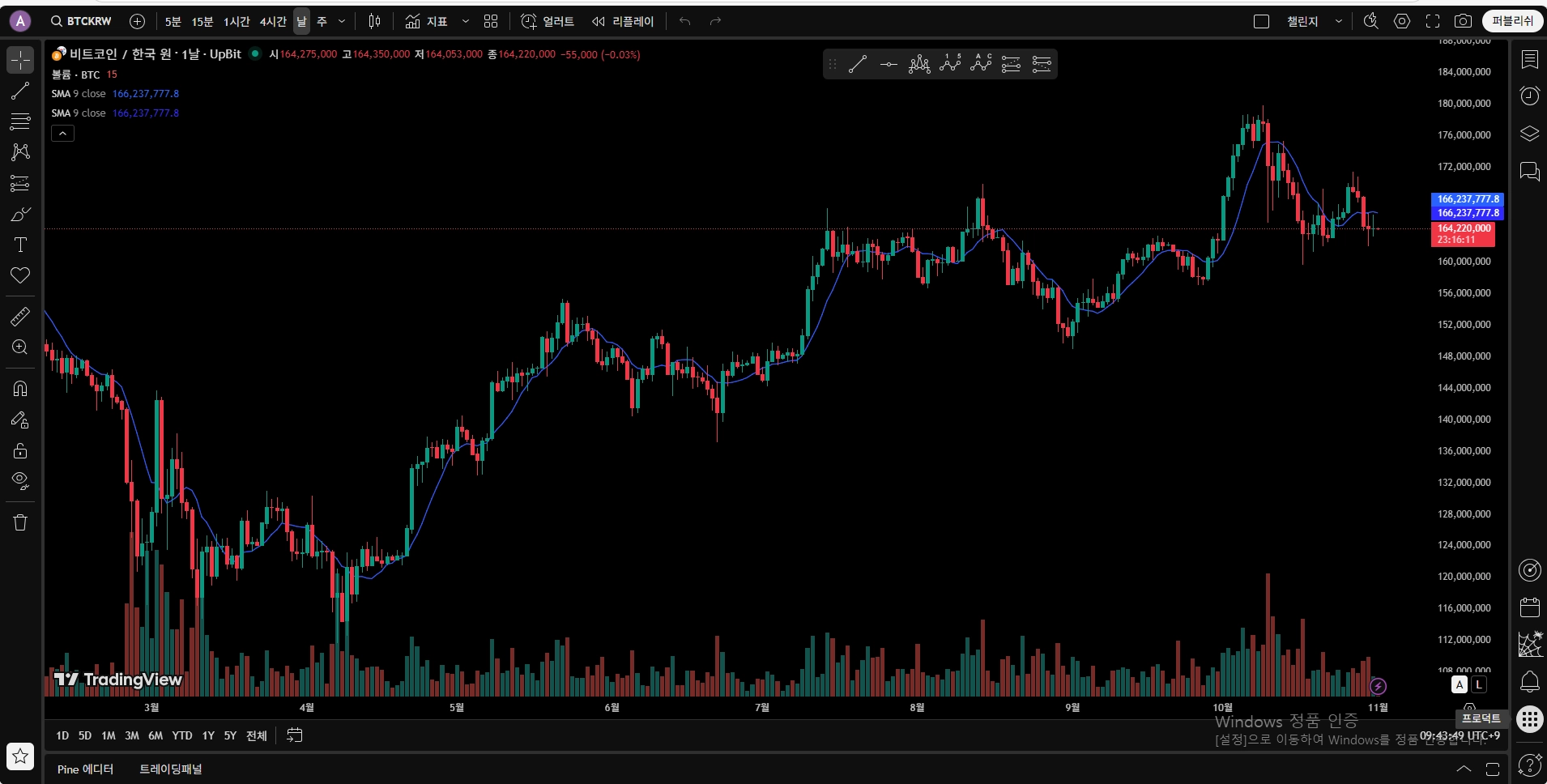Click the 퍼블리쉬 publish button
The width and height of the screenshot is (1547, 784).
tap(1512, 21)
